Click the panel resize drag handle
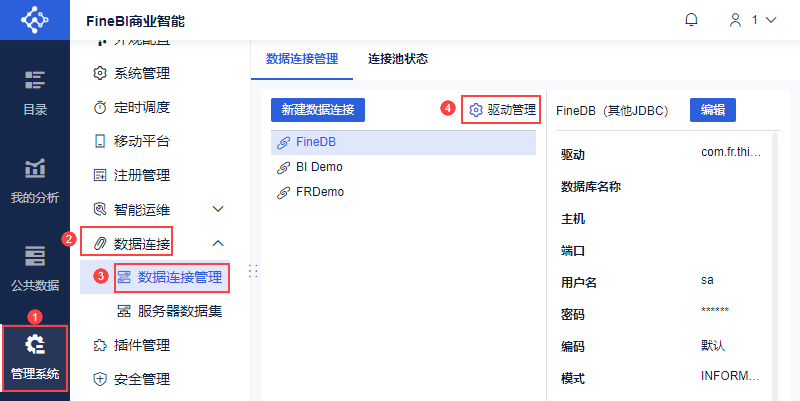 [252, 271]
